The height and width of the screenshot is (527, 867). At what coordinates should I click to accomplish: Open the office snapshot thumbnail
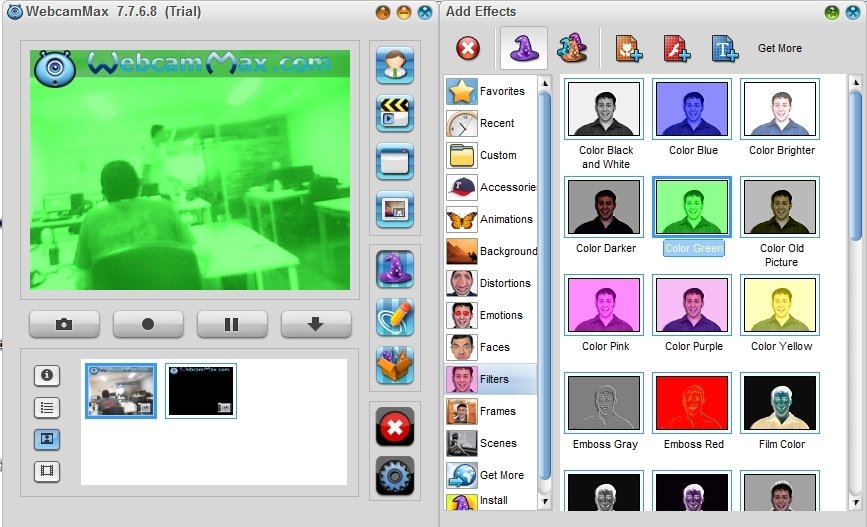(121, 390)
